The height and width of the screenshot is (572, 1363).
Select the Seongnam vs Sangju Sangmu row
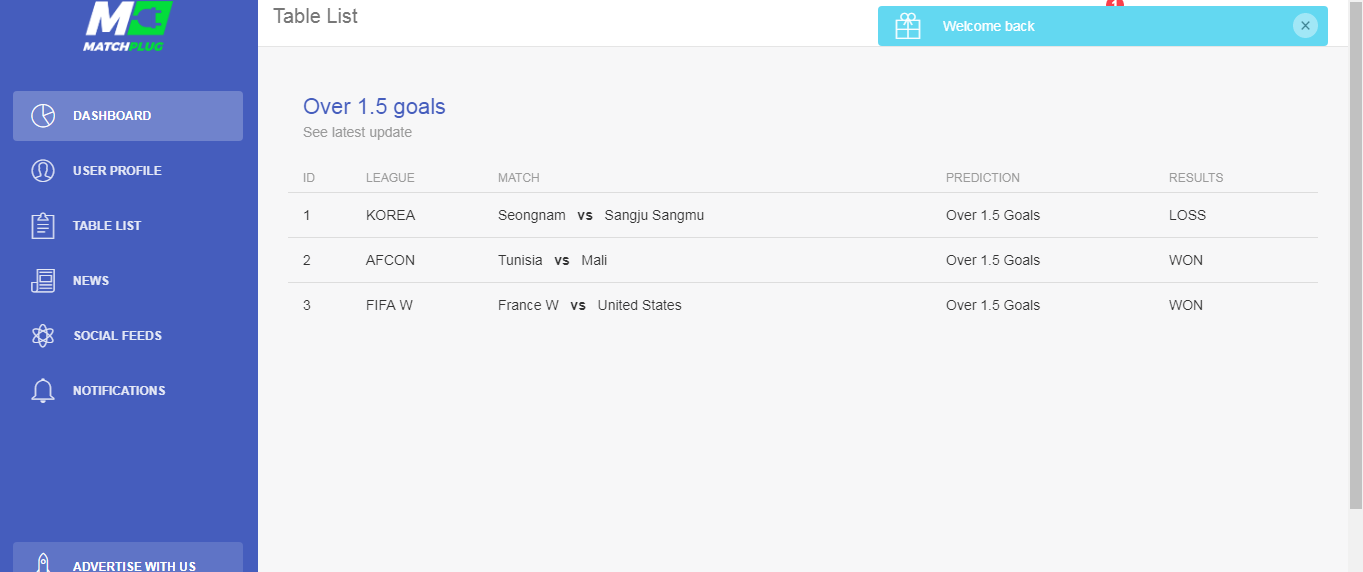(x=803, y=215)
